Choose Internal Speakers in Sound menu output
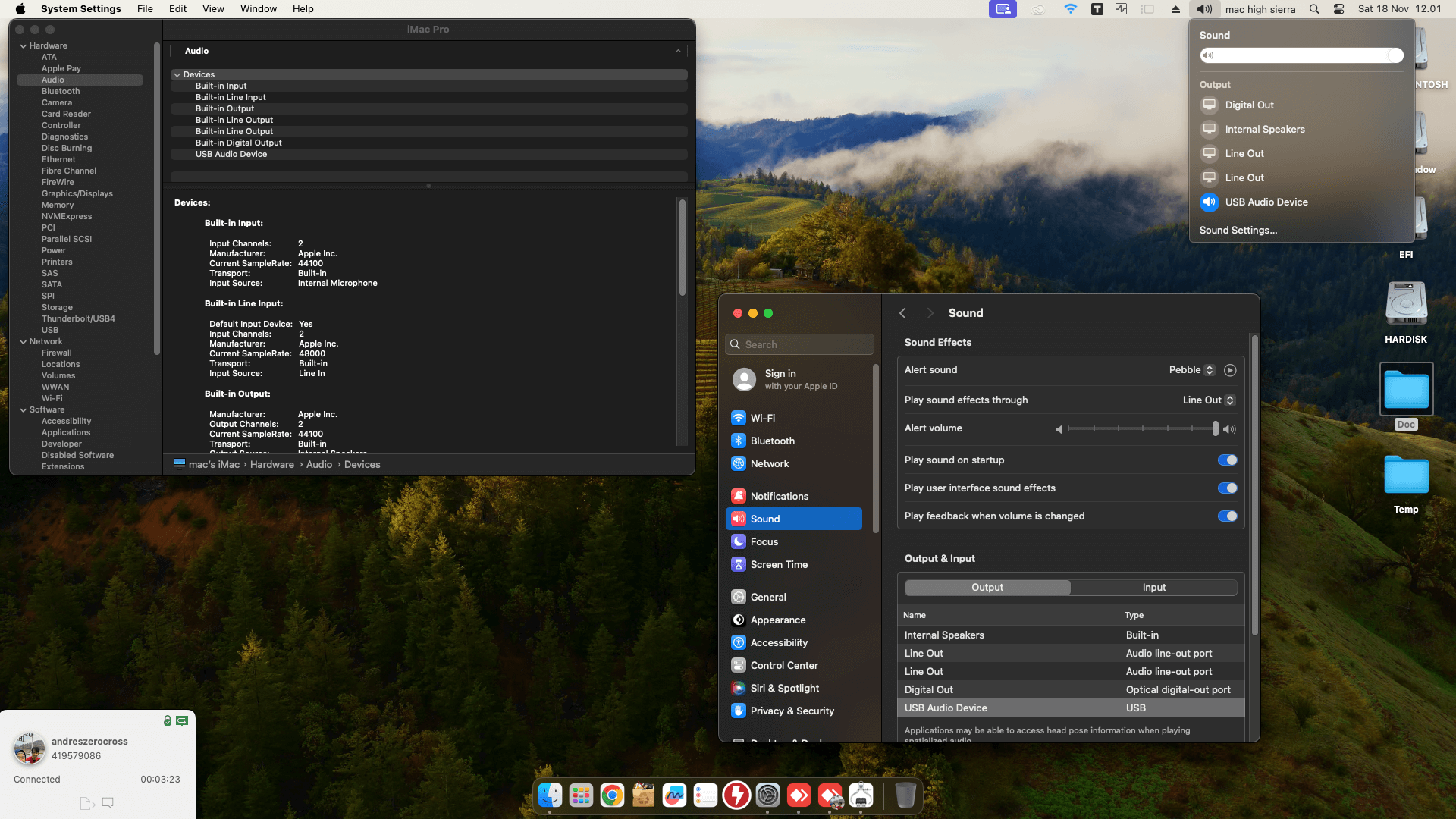 1301,130
